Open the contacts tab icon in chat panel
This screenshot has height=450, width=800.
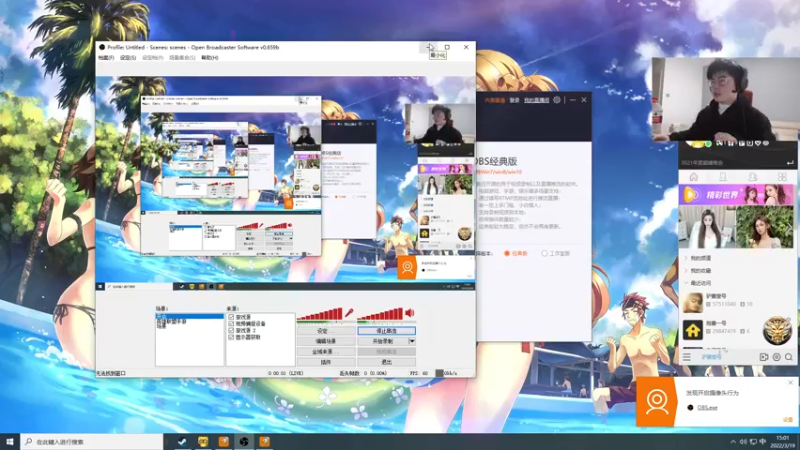[753, 177]
